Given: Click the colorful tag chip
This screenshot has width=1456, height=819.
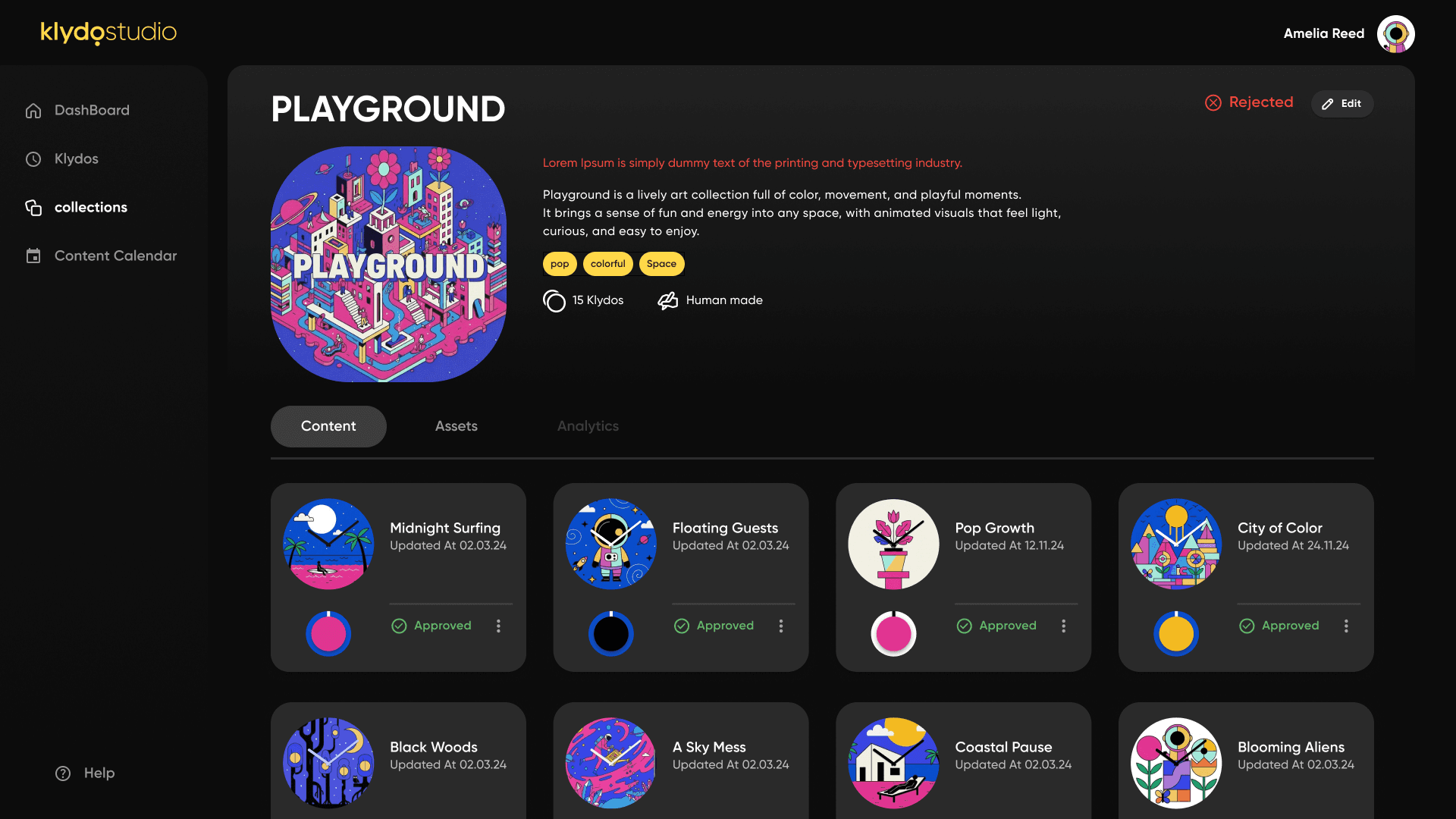Looking at the screenshot, I should [x=608, y=264].
